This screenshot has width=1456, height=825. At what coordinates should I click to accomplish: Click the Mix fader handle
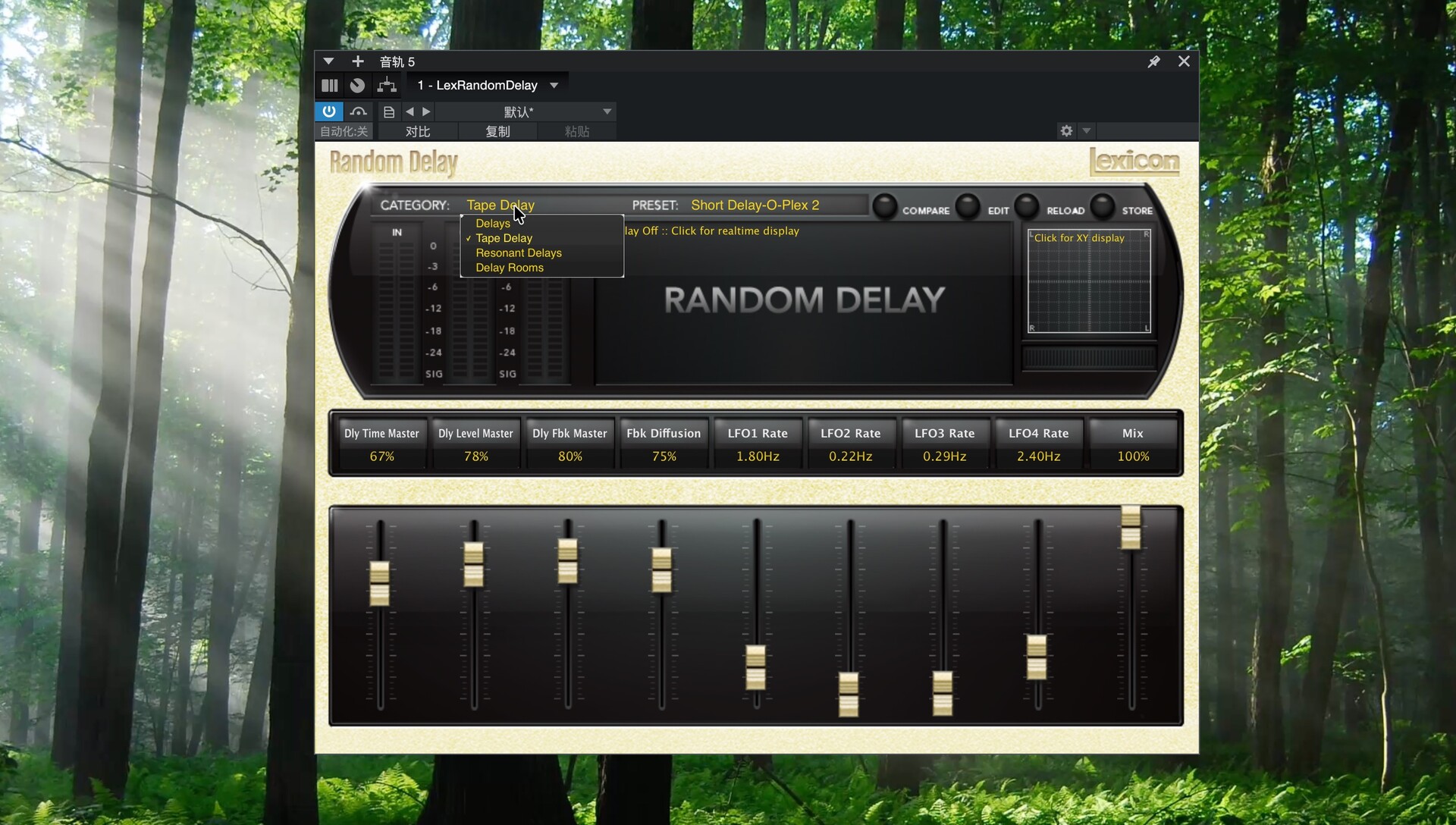(1131, 528)
